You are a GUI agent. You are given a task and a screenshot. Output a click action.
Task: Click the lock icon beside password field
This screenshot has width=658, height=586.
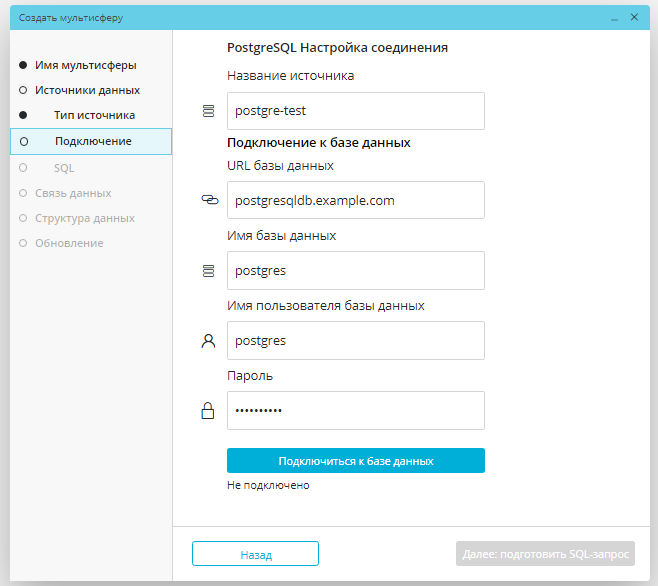208,411
